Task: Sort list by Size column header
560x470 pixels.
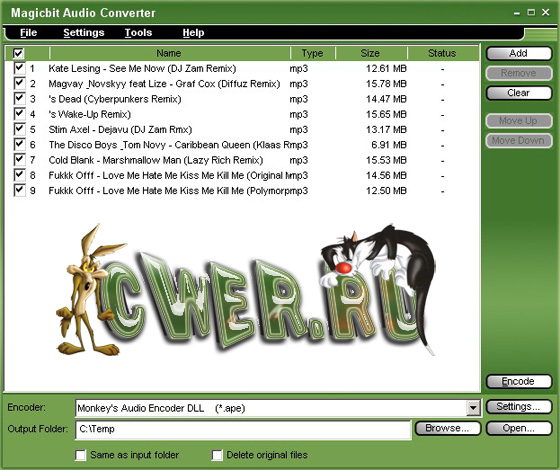Action: [x=370, y=53]
